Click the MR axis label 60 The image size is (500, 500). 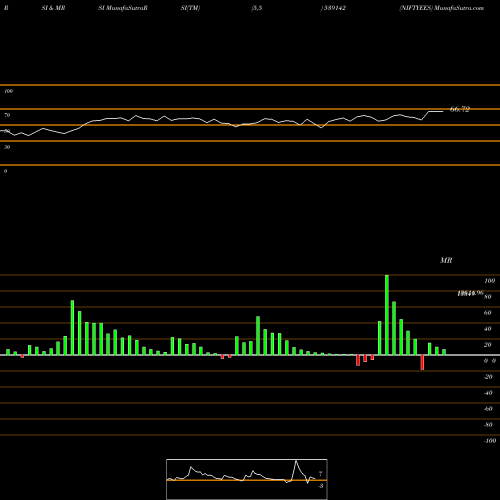click(487, 313)
